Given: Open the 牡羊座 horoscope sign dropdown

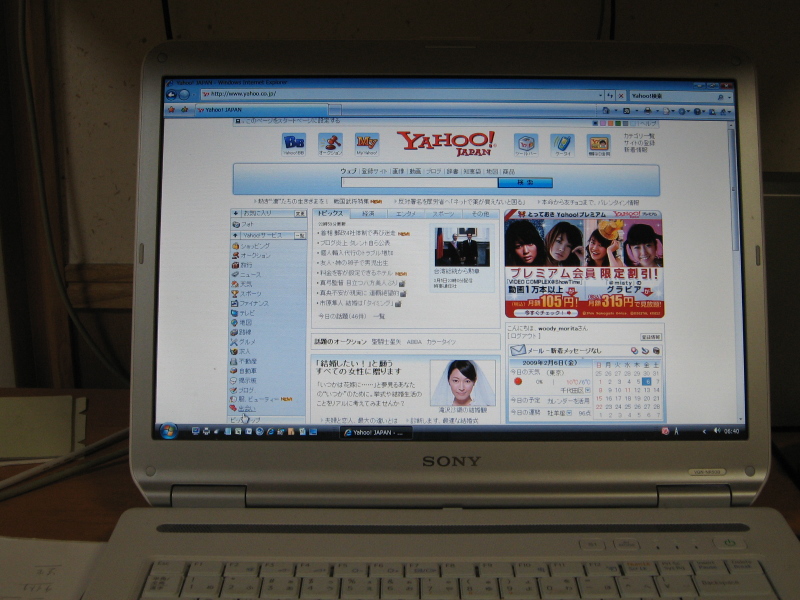Looking at the screenshot, I should [x=569, y=413].
